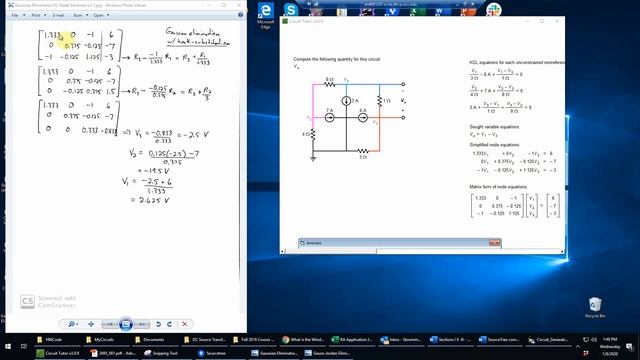Switch to Word SourceTree taskbar item
The height and width of the screenshot is (360, 640).
tap(500, 340)
